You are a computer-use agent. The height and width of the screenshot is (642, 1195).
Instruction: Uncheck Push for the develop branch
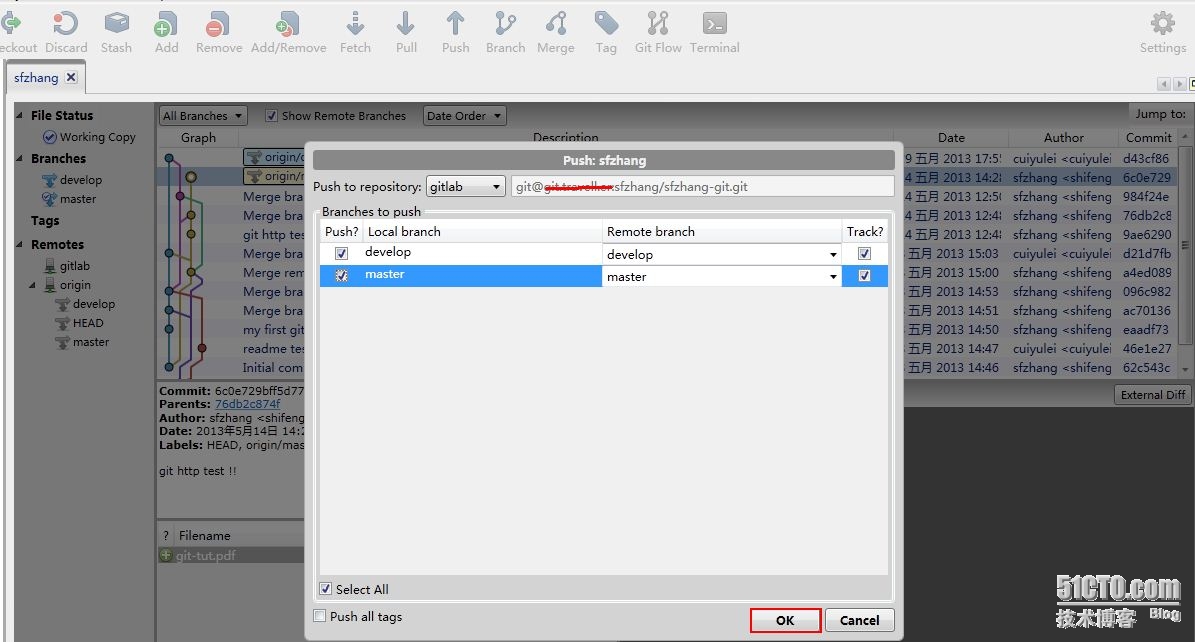(x=341, y=253)
